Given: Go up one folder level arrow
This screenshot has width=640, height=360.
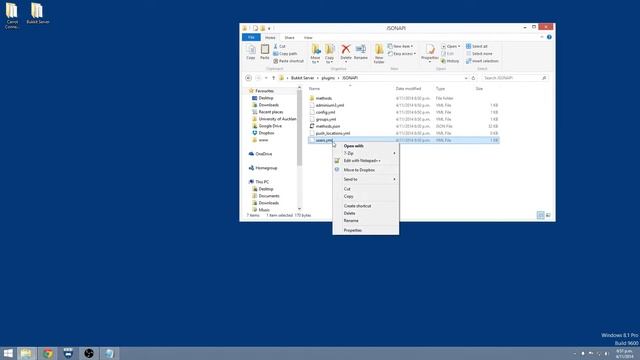Looking at the screenshot, I should pos(273,78).
